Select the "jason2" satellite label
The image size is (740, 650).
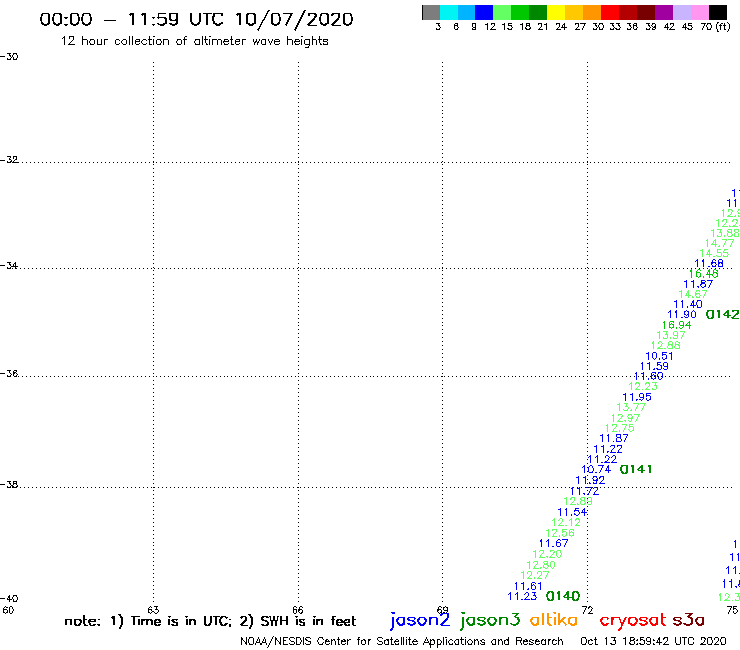pyautogui.click(x=420, y=621)
